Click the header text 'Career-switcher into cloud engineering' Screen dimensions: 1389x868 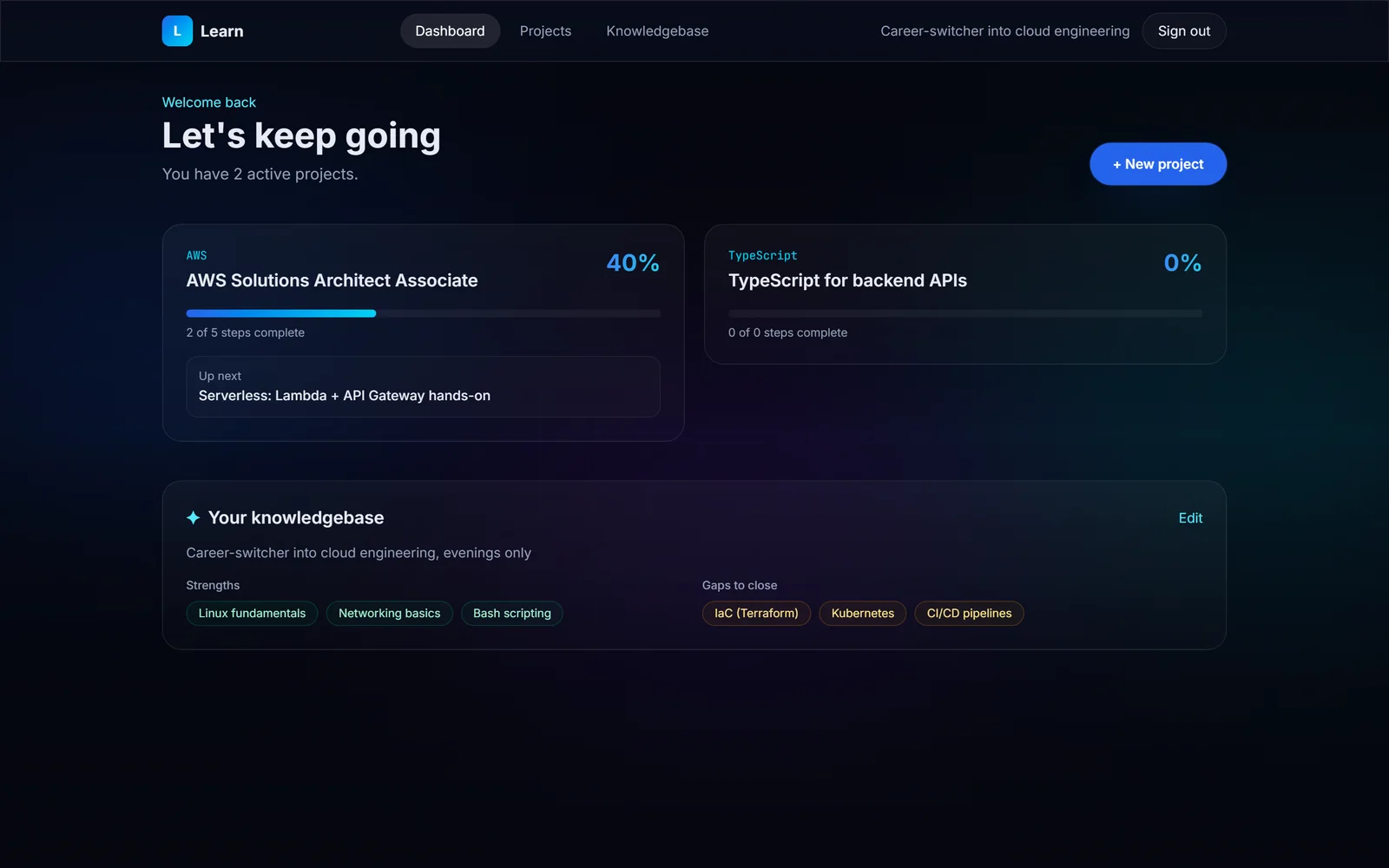(x=1005, y=31)
